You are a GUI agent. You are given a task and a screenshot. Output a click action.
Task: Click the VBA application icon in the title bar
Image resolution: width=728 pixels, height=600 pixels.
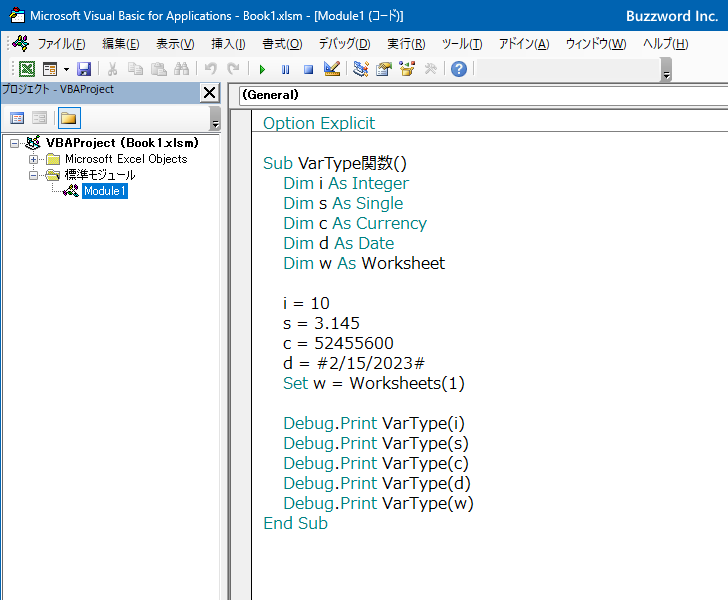(x=17, y=15)
